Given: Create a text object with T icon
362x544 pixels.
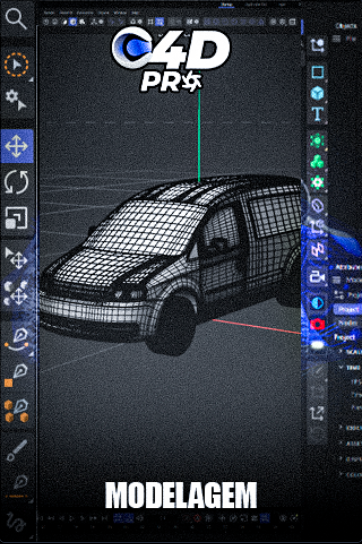Looking at the screenshot, I should coord(317,114).
